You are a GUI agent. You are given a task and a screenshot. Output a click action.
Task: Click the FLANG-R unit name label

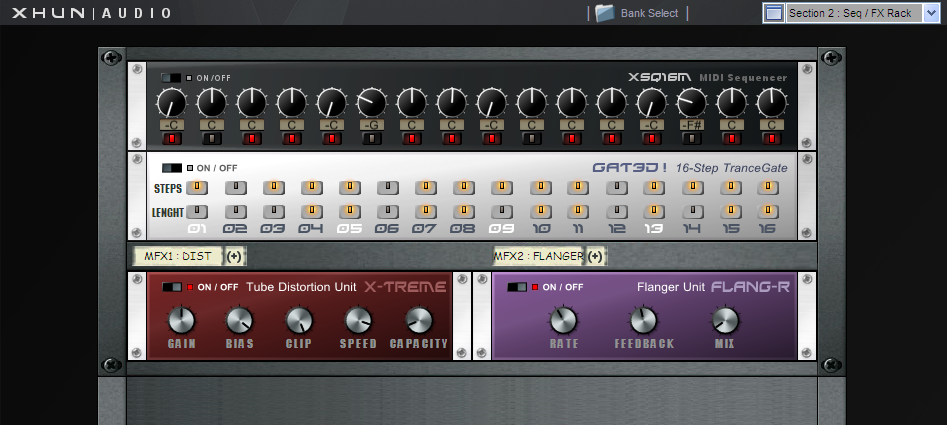pyautogui.click(x=750, y=287)
